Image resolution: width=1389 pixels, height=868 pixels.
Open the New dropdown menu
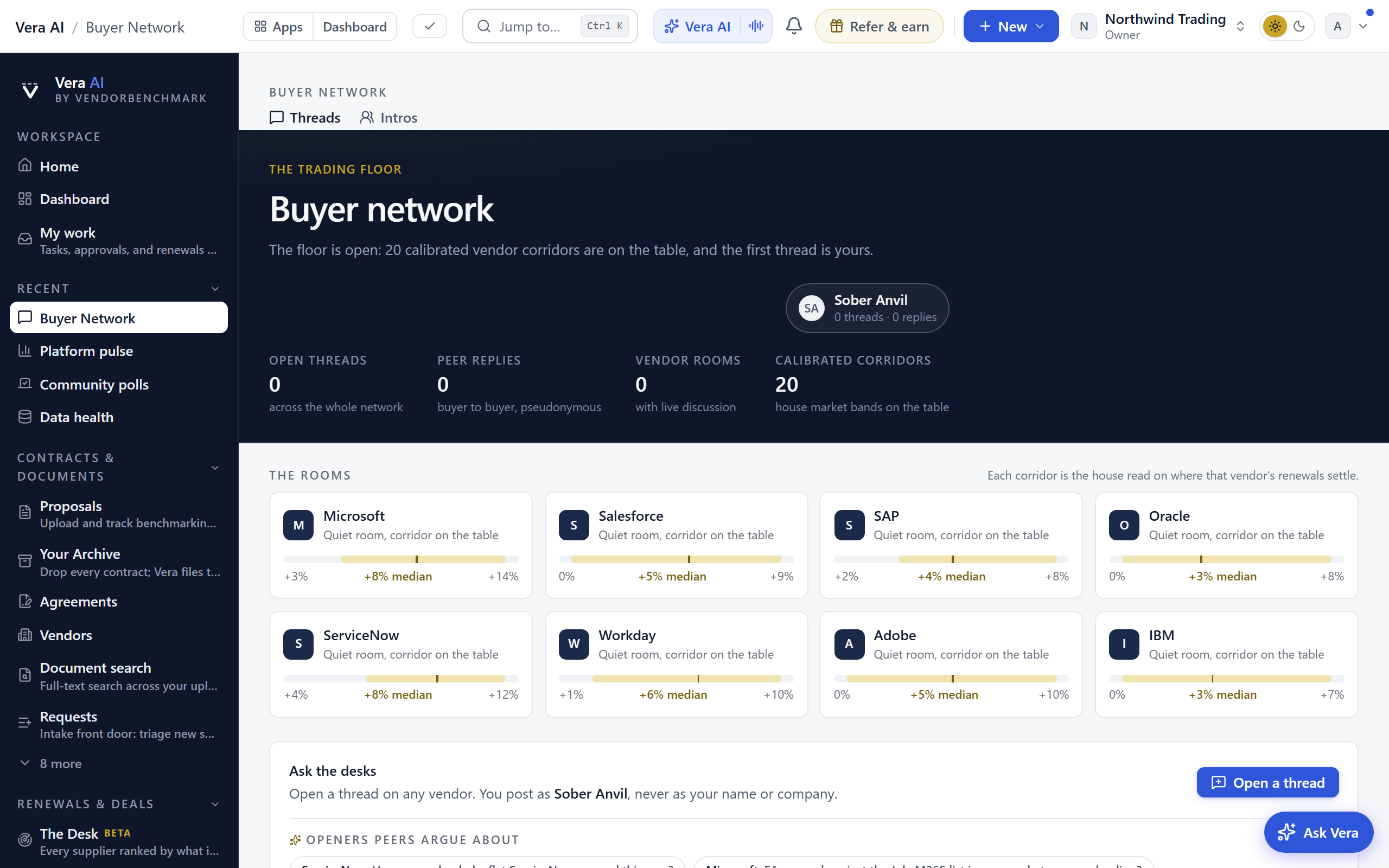(1011, 26)
